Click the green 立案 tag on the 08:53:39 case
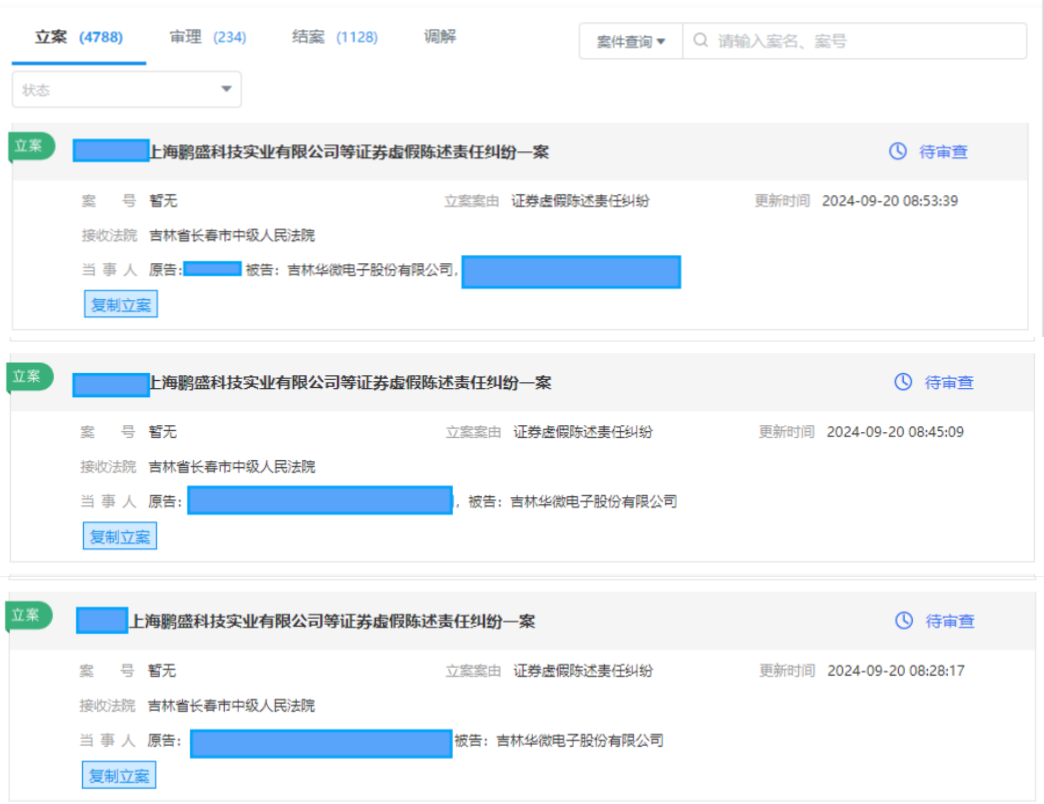 click(29, 146)
